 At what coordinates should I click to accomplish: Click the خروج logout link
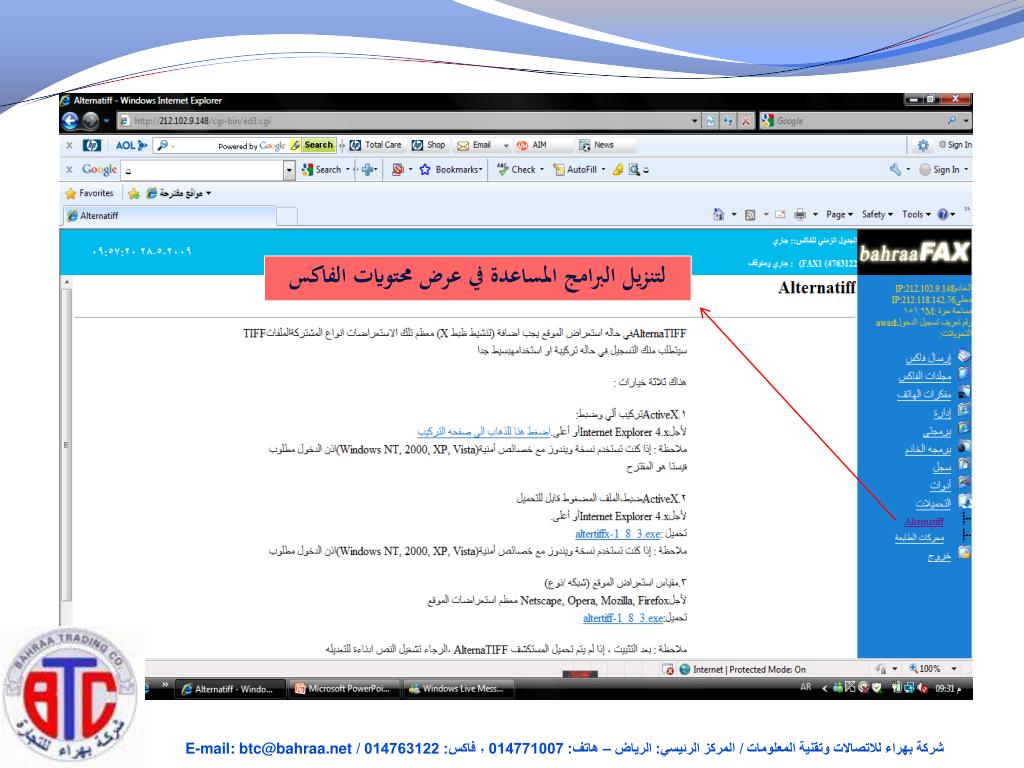click(939, 557)
